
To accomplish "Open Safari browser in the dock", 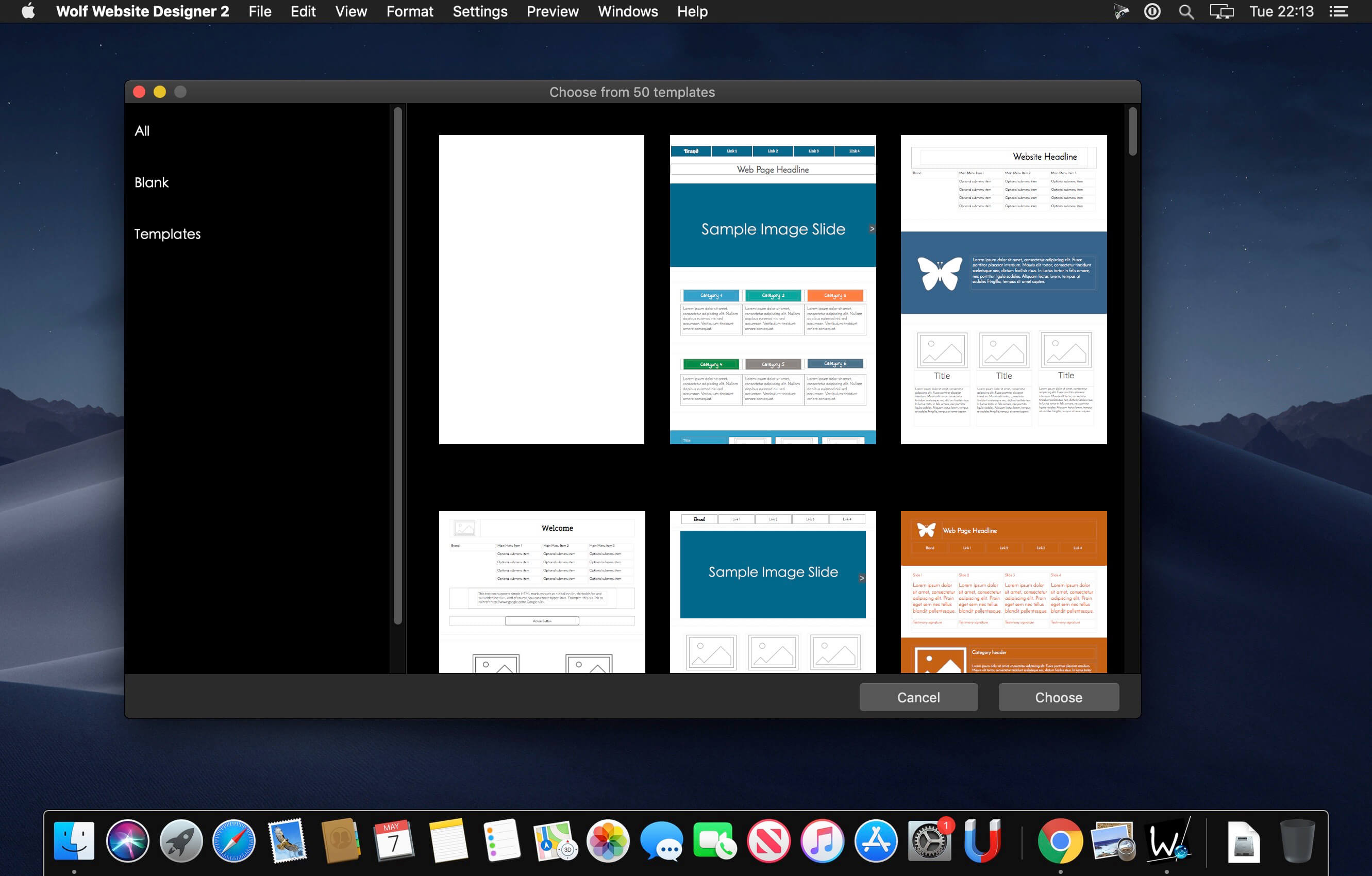I will (233, 840).
